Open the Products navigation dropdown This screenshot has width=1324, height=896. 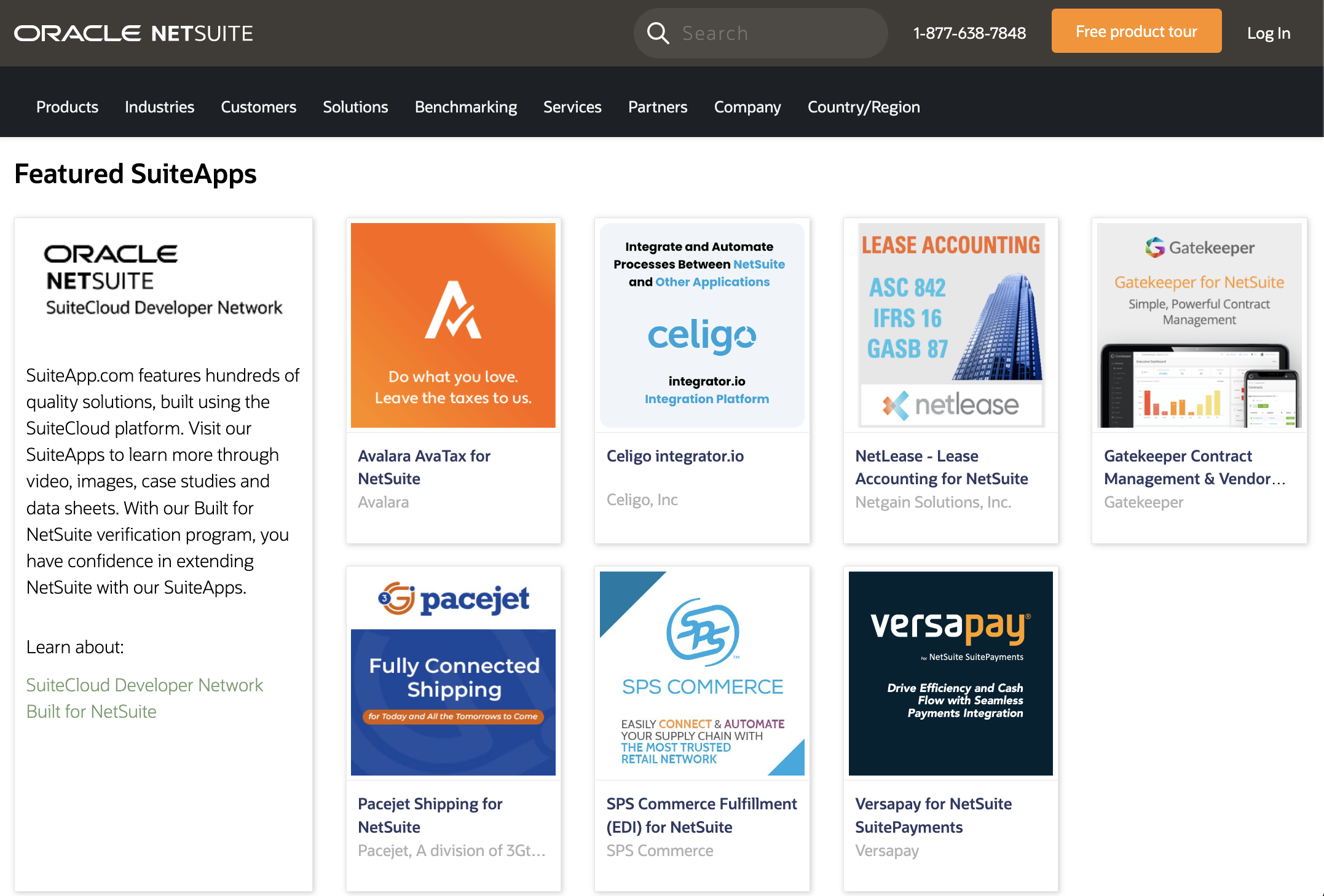pos(67,106)
